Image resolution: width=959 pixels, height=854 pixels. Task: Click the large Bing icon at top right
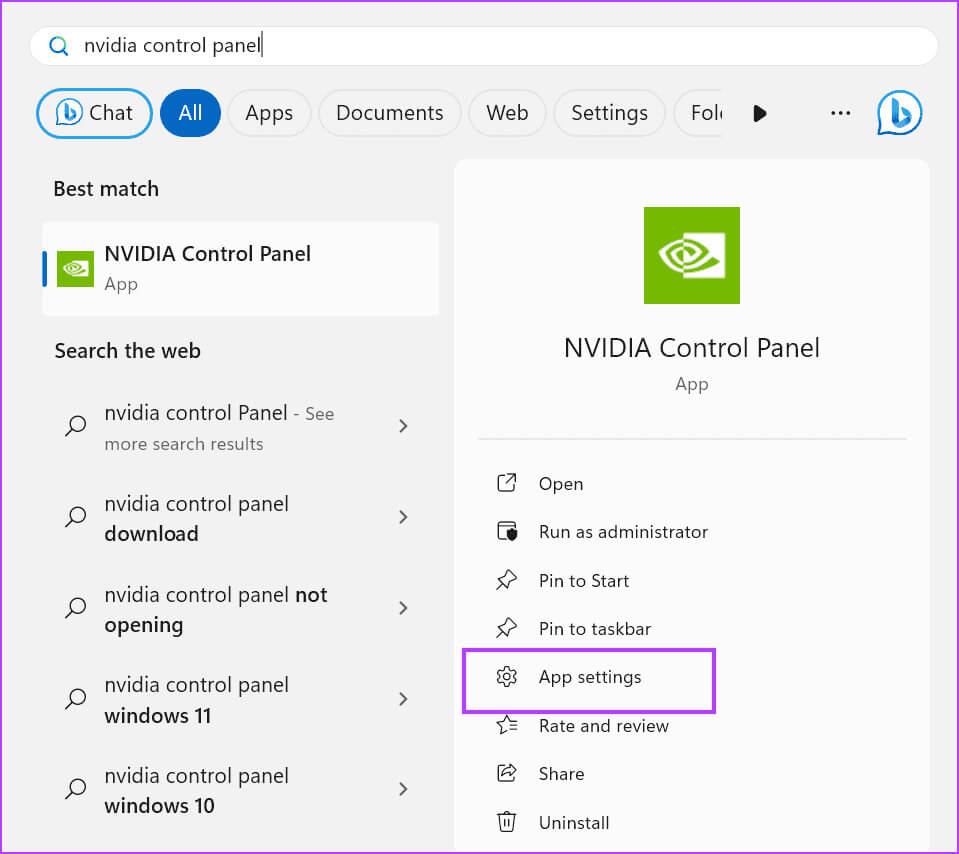(899, 113)
